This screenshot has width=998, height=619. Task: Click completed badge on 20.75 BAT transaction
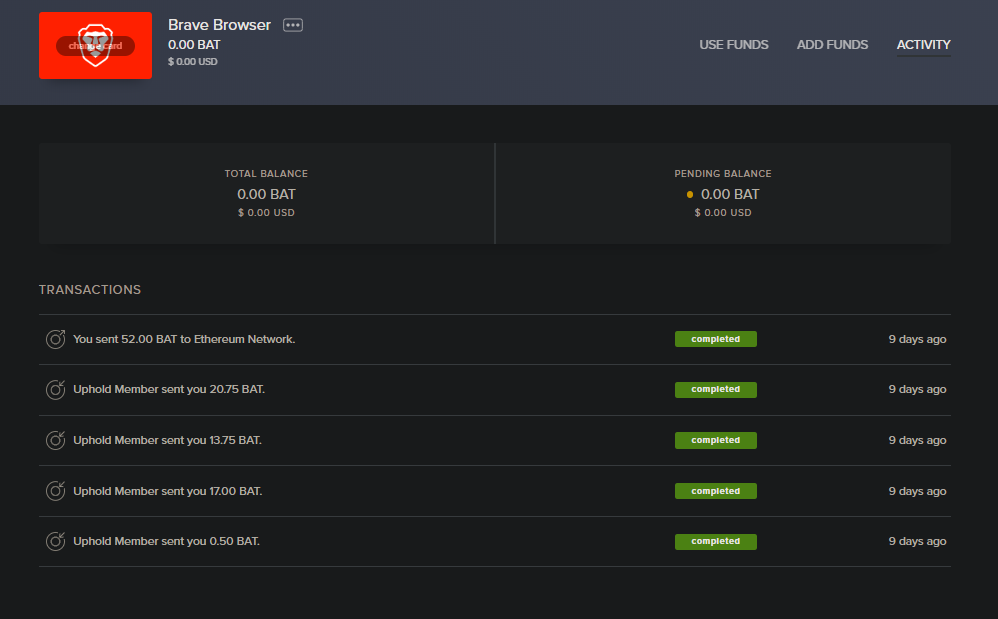tap(715, 389)
